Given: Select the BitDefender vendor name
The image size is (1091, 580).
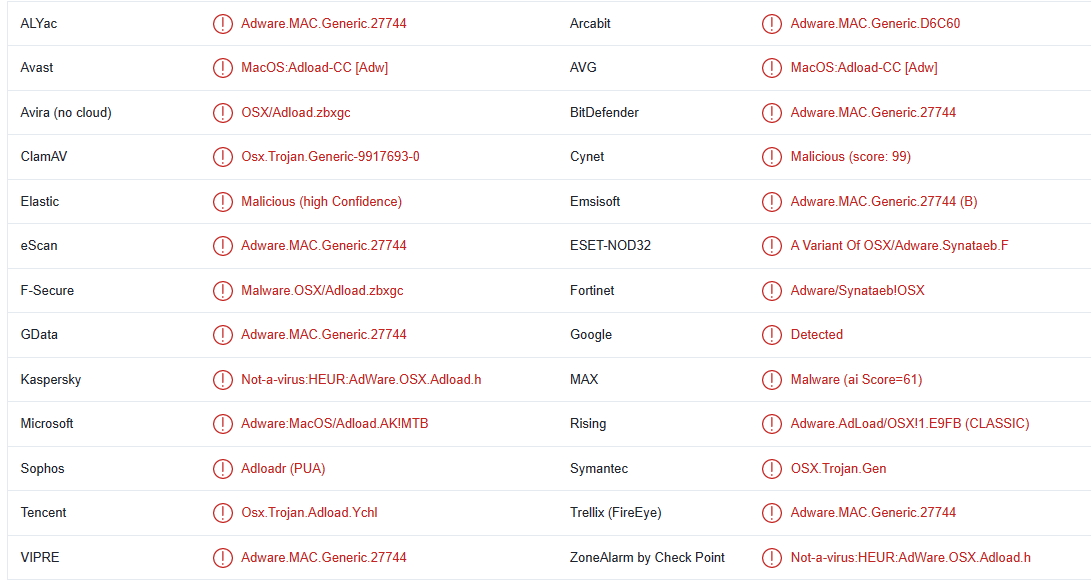Looking at the screenshot, I should tap(604, 113).
